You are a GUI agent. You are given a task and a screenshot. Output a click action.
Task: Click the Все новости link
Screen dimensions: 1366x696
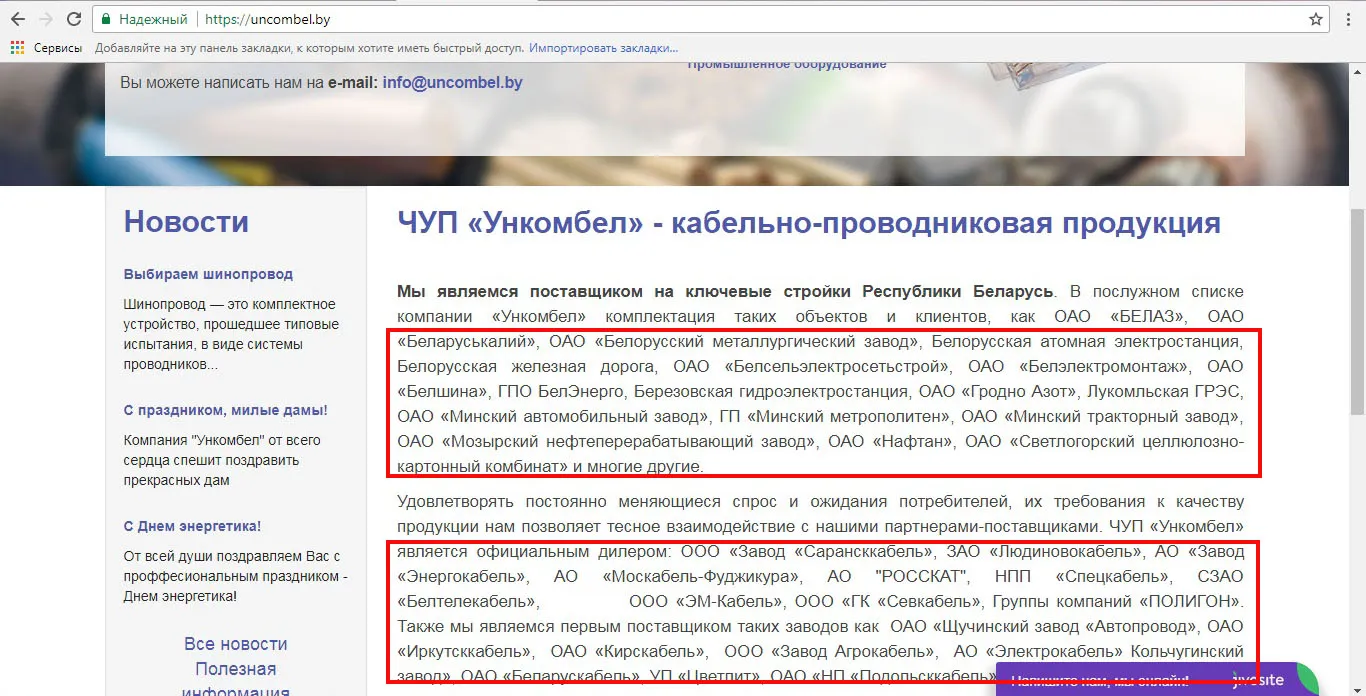pos(236,644)
